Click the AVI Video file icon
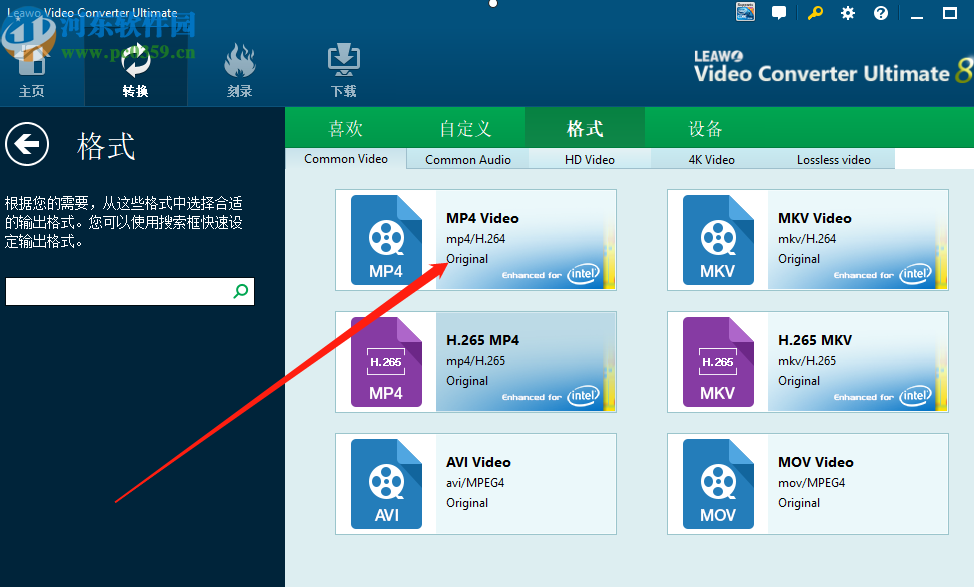This screenshot has height=587, width=974. [386, 484]
